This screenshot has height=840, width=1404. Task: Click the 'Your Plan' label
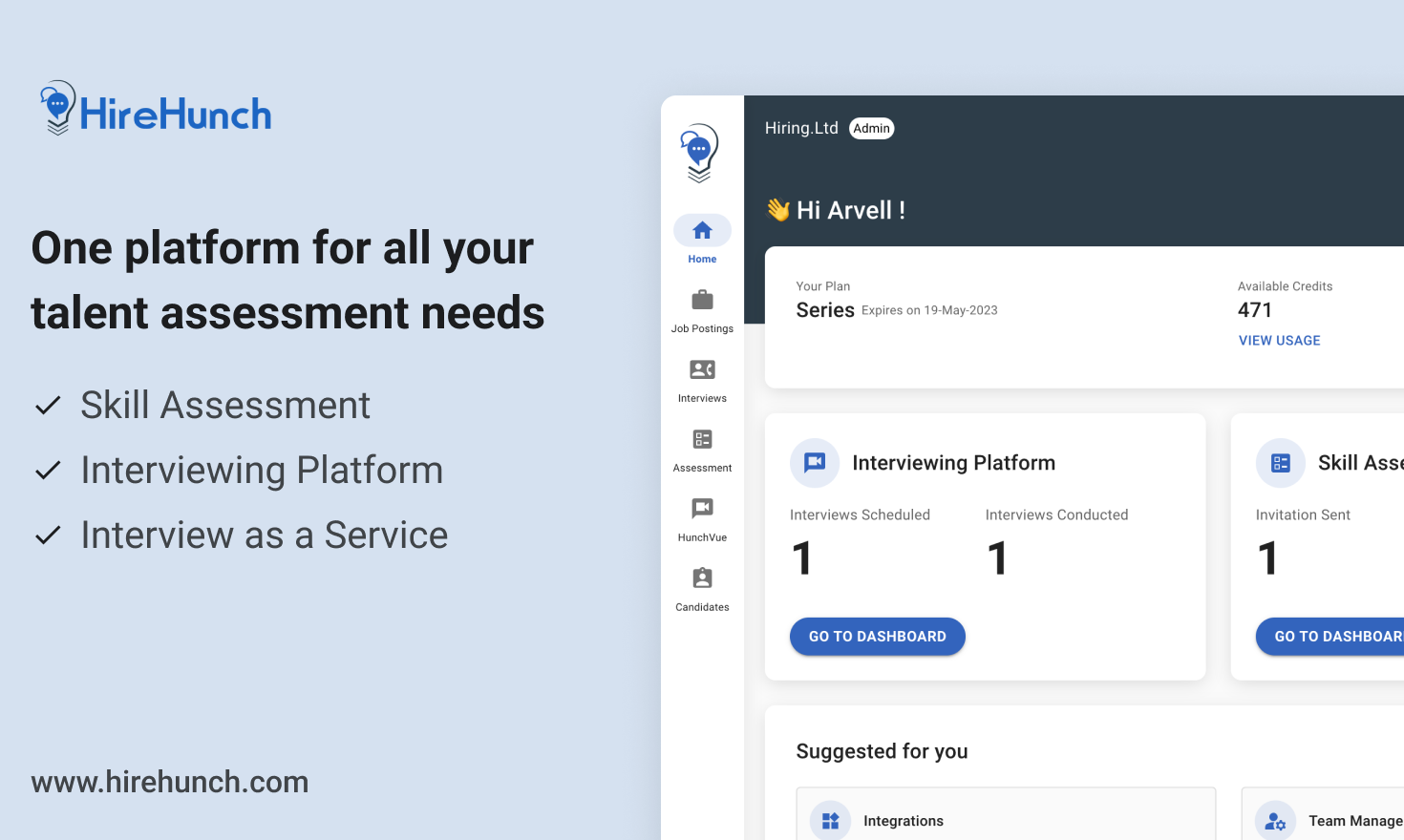coord(823,286)
